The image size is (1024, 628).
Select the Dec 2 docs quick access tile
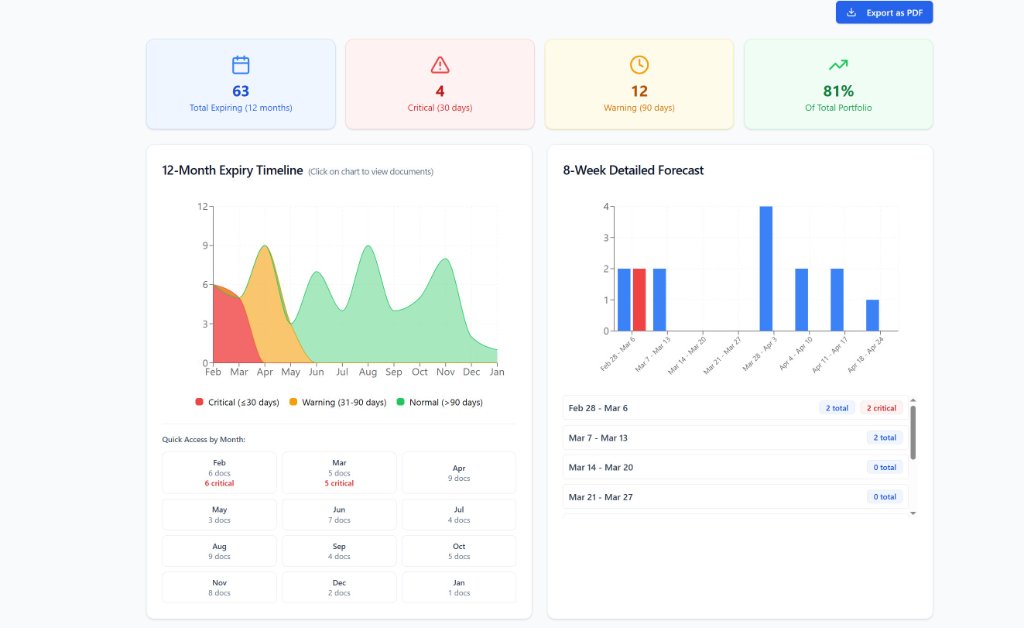339,588
